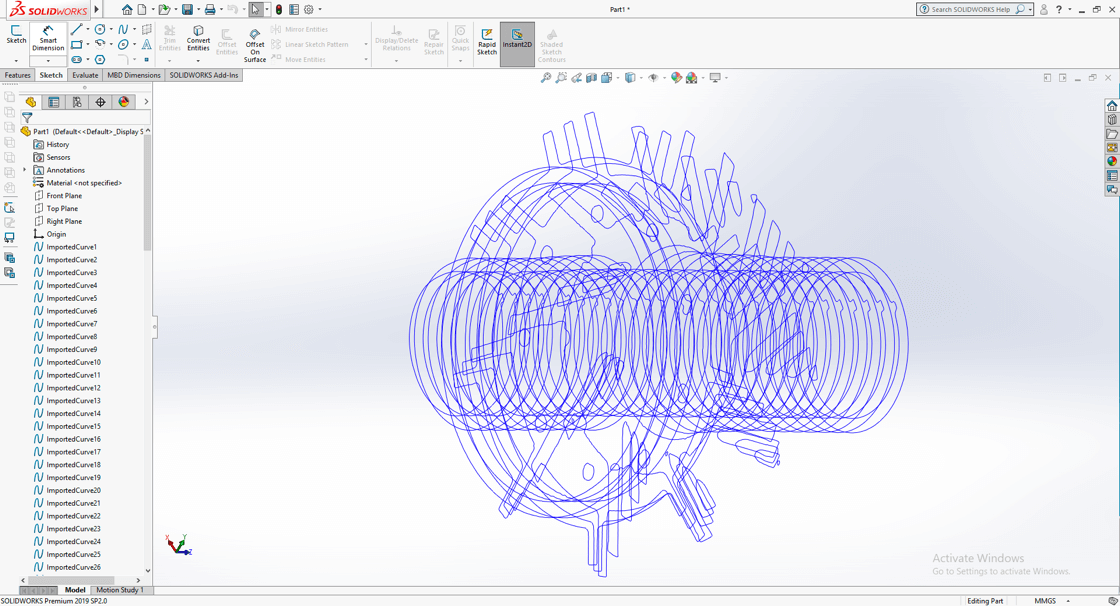
Task: Open ConfigurationManager tab
Action: pyautogui.click(x=77, y=102)
